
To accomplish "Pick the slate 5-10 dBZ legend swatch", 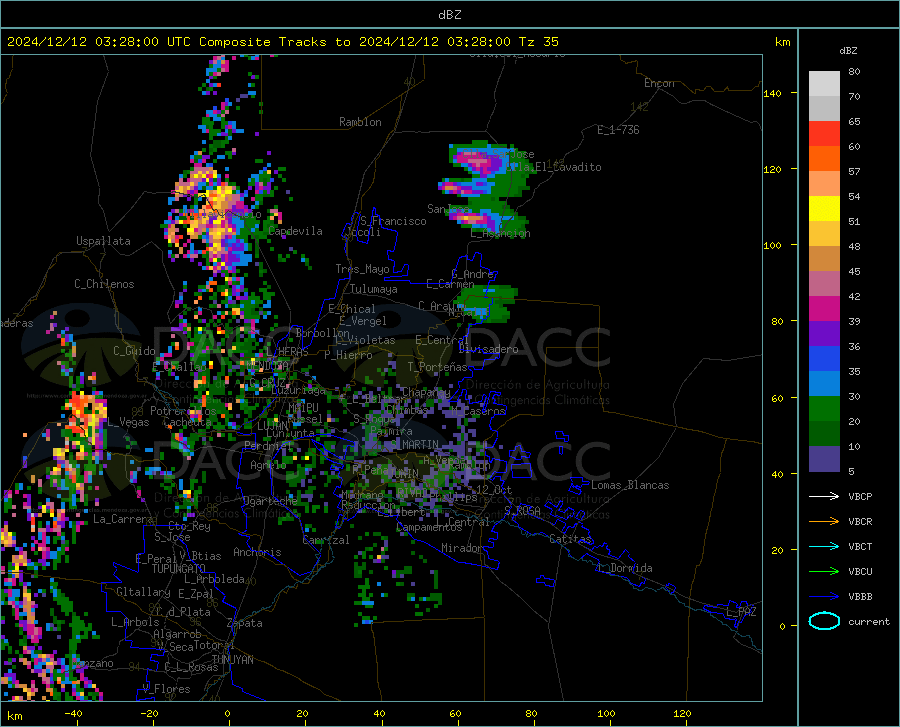I will [824, 459].
